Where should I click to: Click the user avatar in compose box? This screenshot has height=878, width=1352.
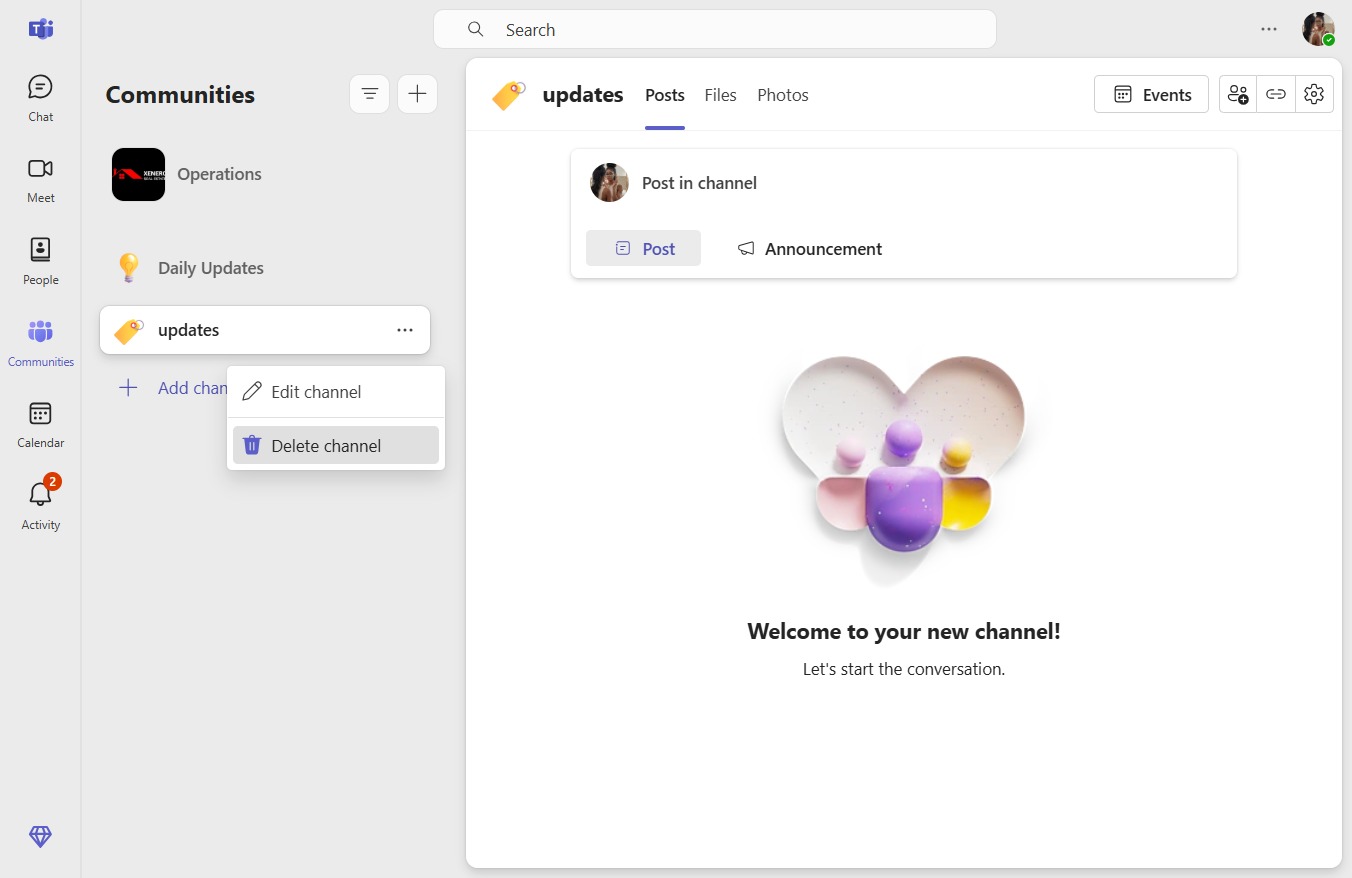[609, 183]
